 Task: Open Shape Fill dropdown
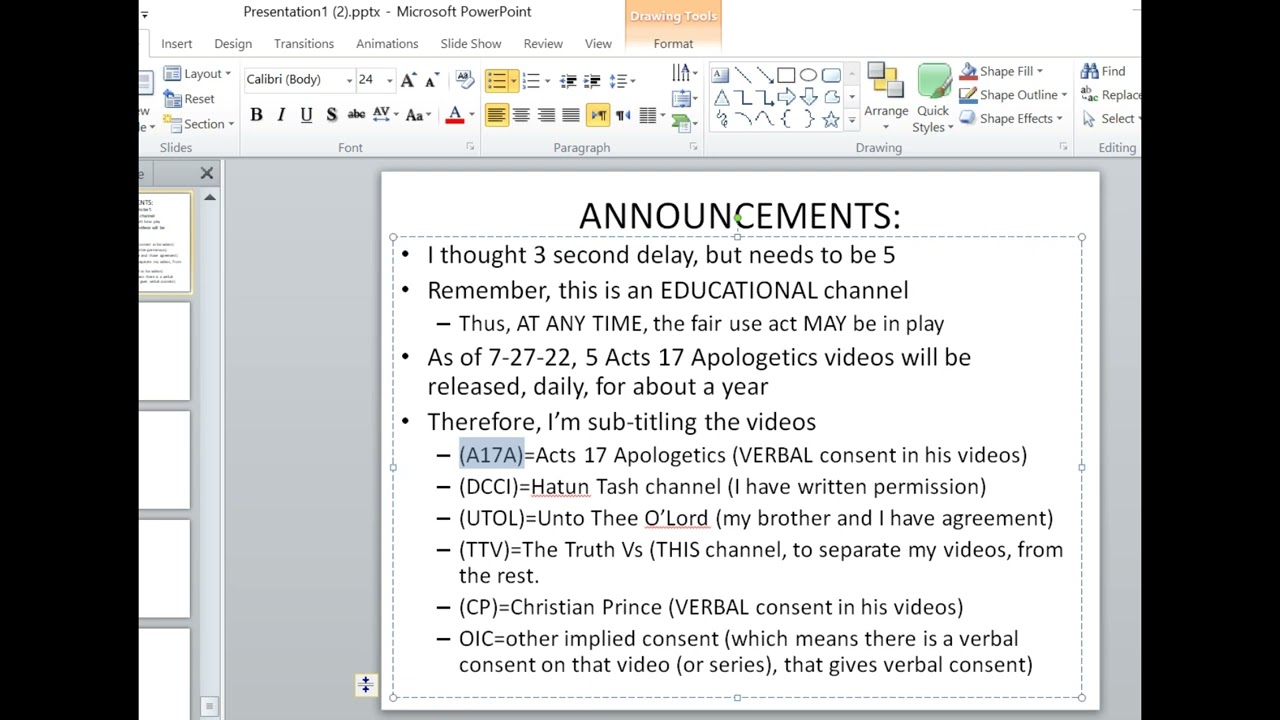[x=1001, y=71]
